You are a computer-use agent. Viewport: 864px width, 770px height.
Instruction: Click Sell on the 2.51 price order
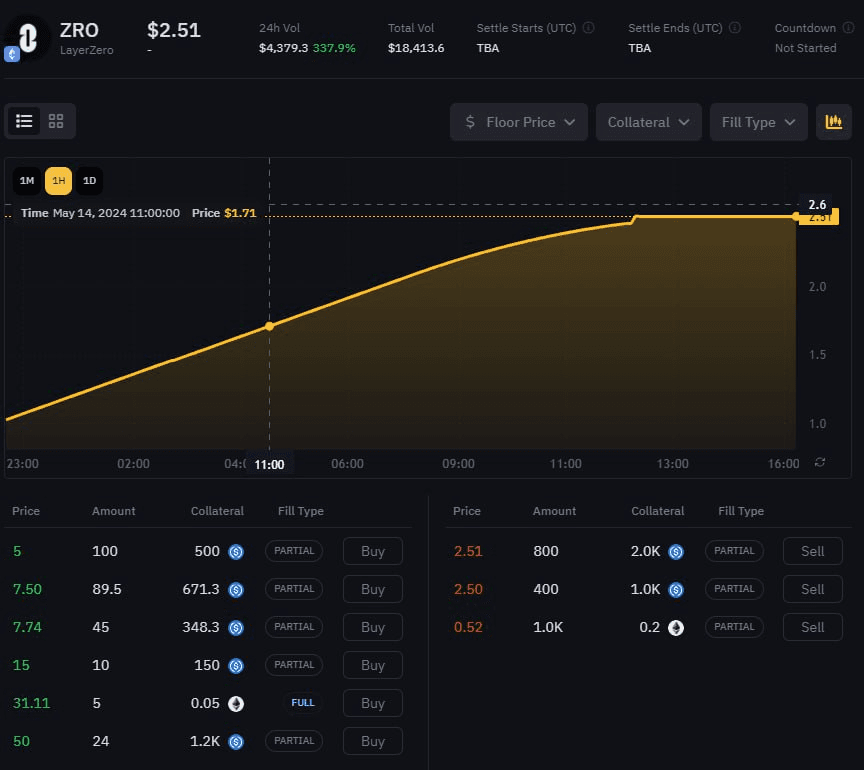812,551
